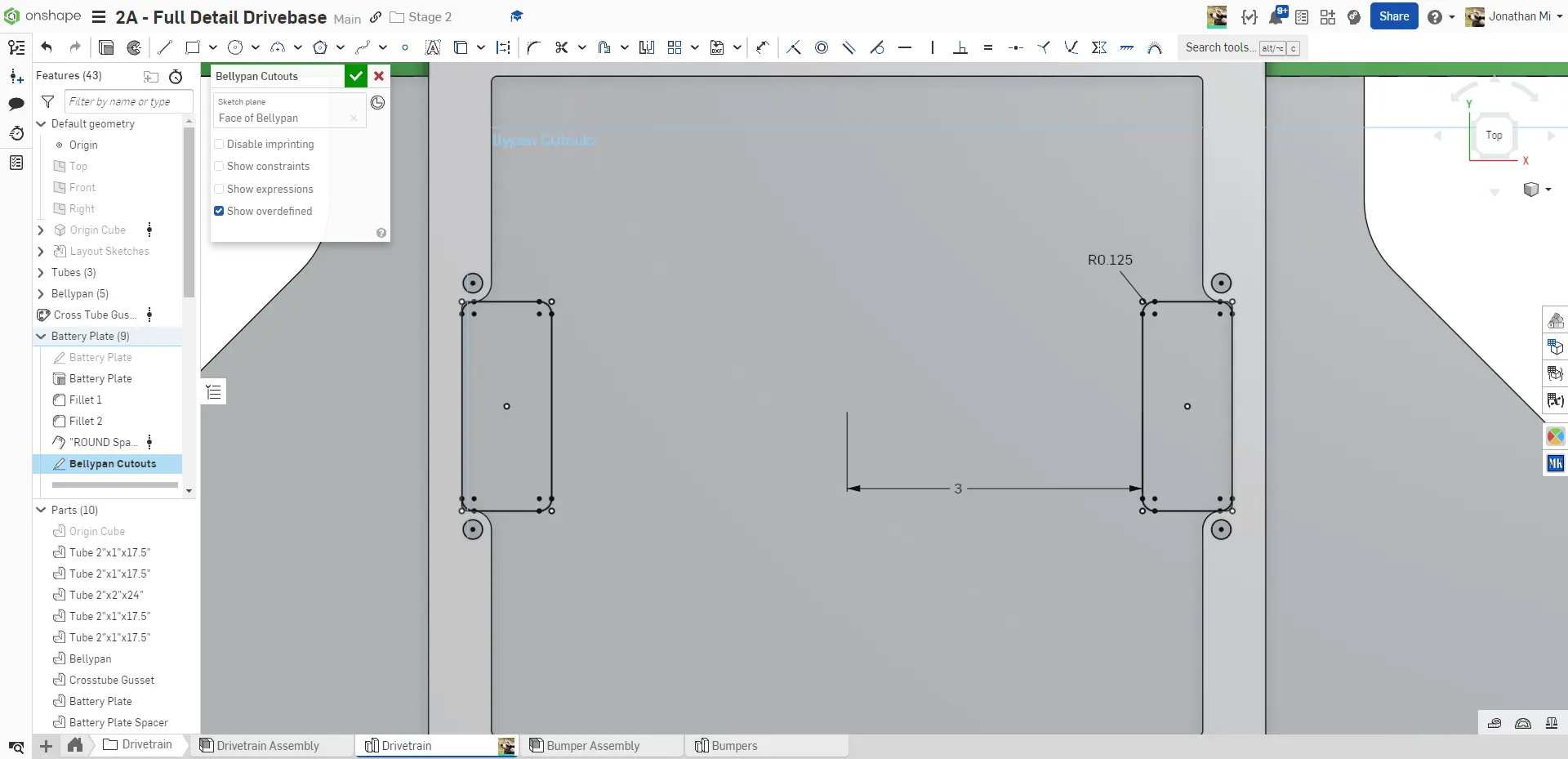Open the notifications bell
This screenshot has width=1568, height=759.
(1276, 16)
